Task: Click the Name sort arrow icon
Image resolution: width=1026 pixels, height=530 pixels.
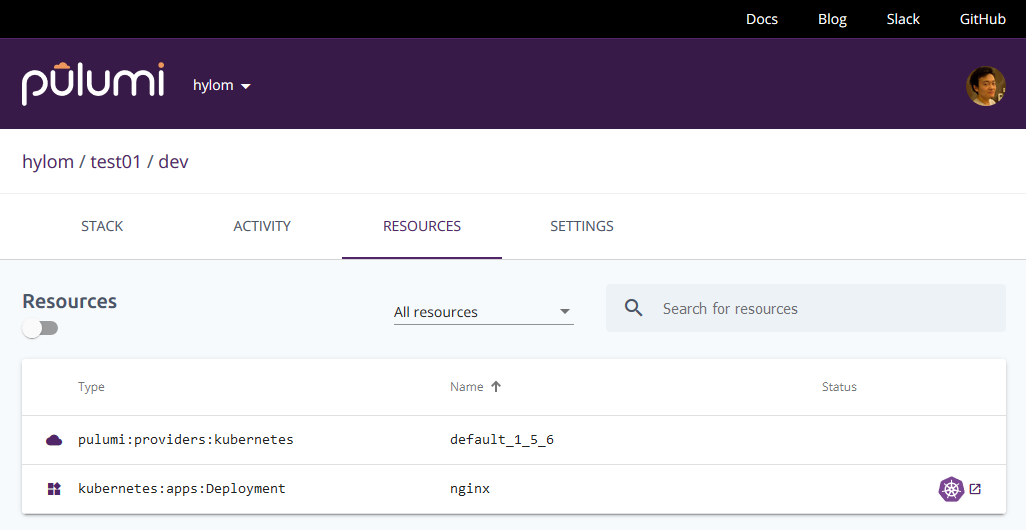Action: tap(496, 387)
